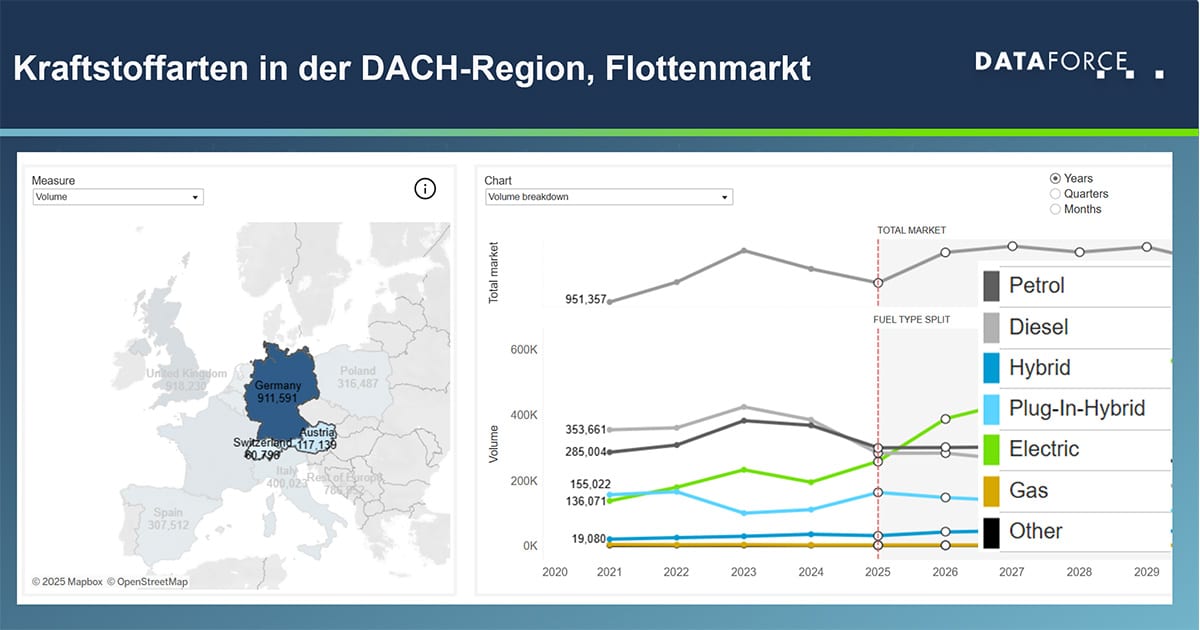Select the Quarters radio button
The height and width of the screenshot is (630, 1200).
(x=1055, y=194)
